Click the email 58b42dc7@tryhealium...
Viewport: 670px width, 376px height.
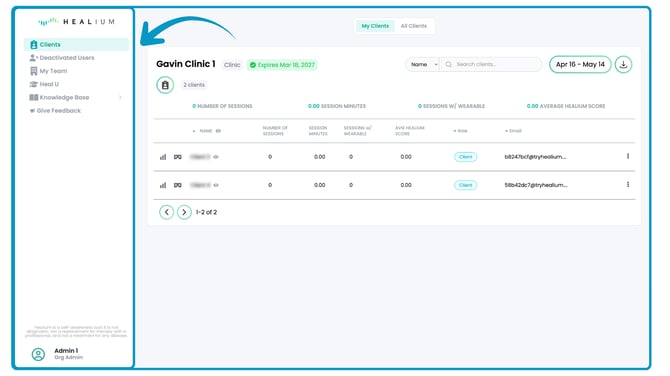tap(536, 185)
